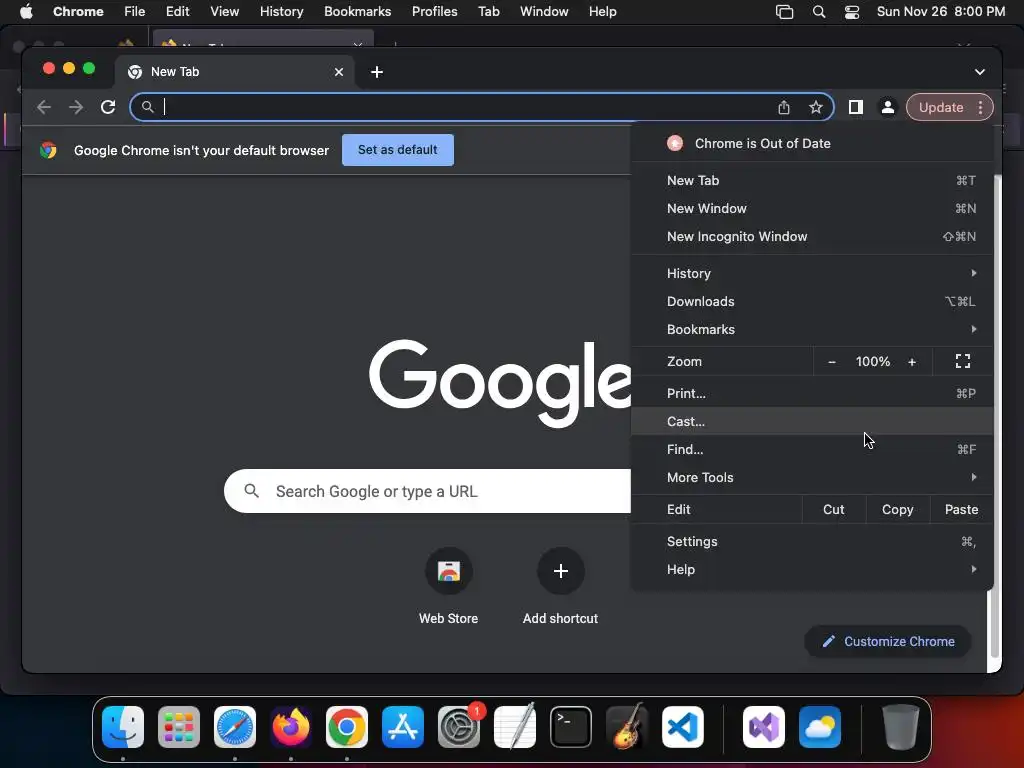1024x768 pixels.
Task: Click the browser Back arrow
Action: (44, 107)
